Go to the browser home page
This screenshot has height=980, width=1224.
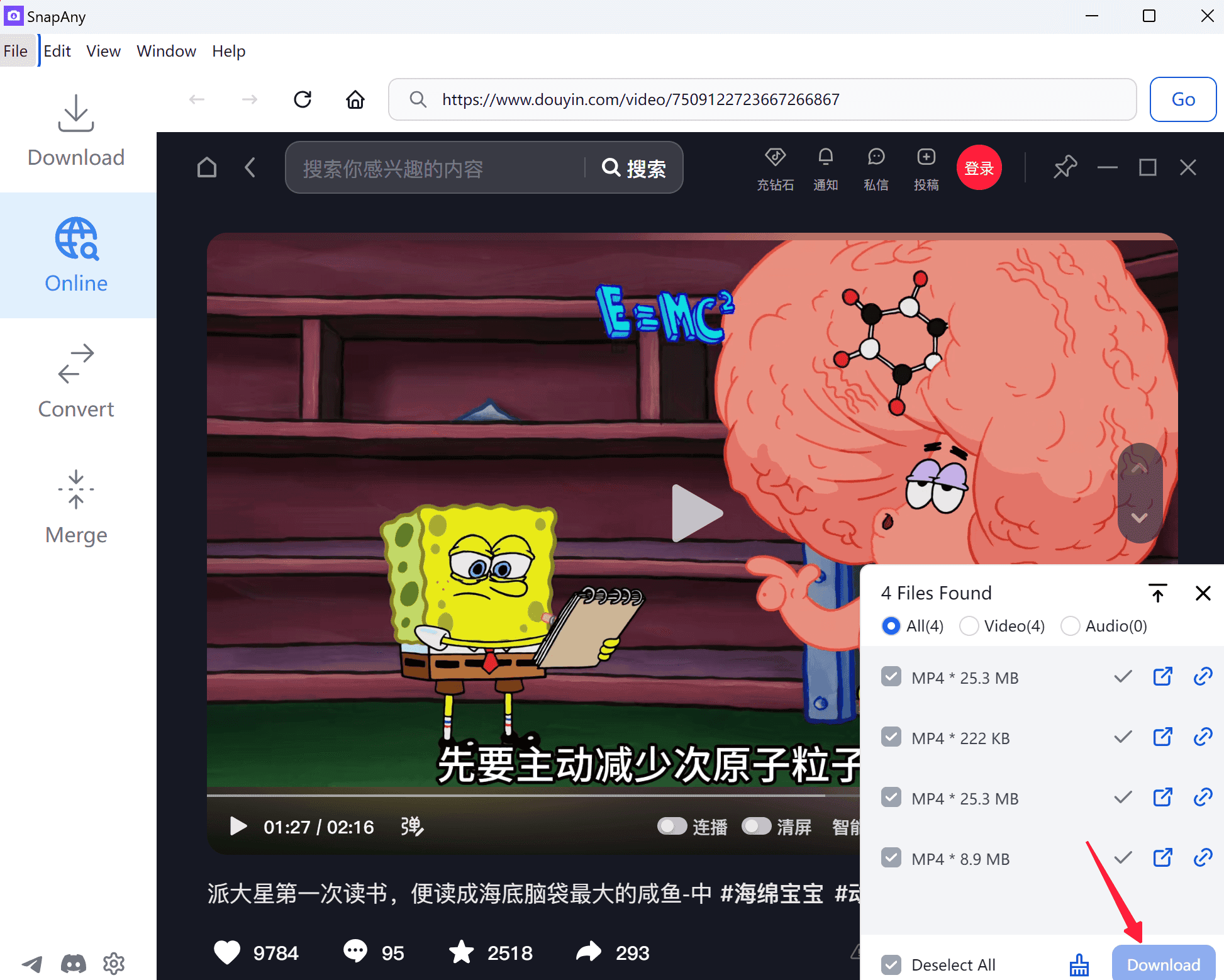click(355, 99)
